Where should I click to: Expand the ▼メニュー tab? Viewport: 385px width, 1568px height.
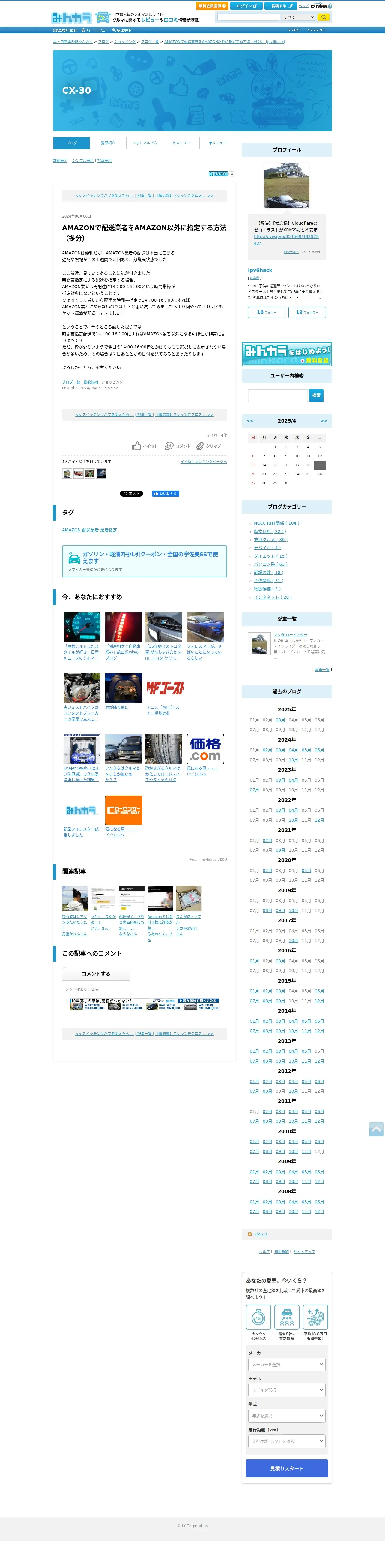217,143
